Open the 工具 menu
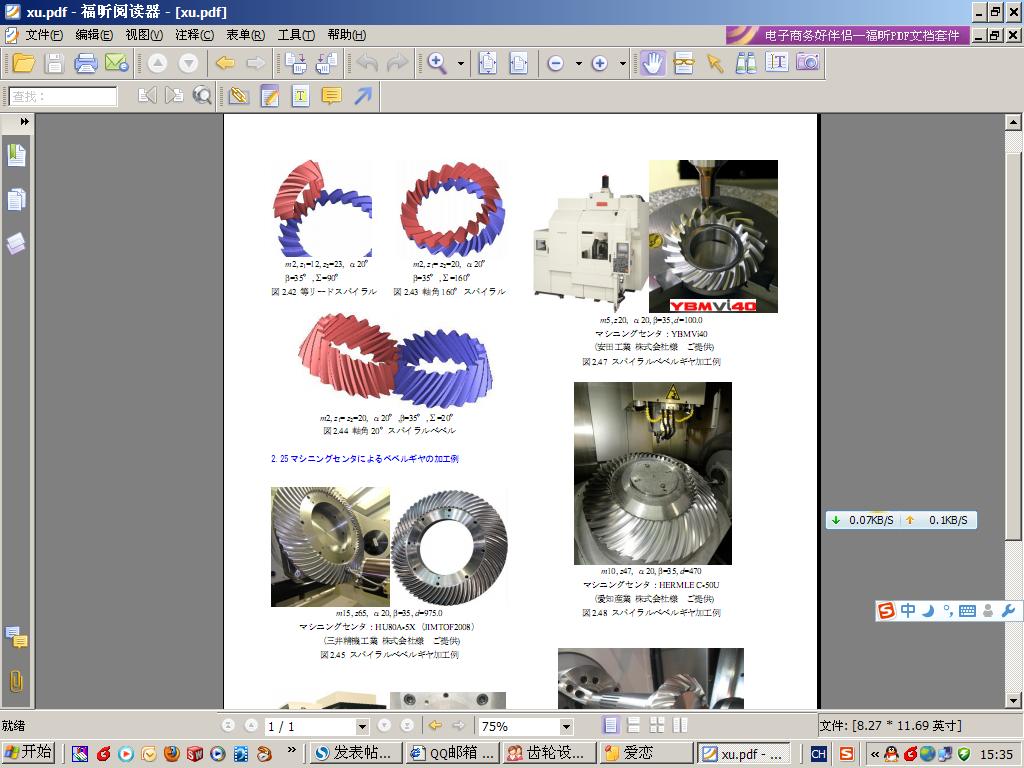Screen dimensions: 1024x768 [x=296, y=35]
